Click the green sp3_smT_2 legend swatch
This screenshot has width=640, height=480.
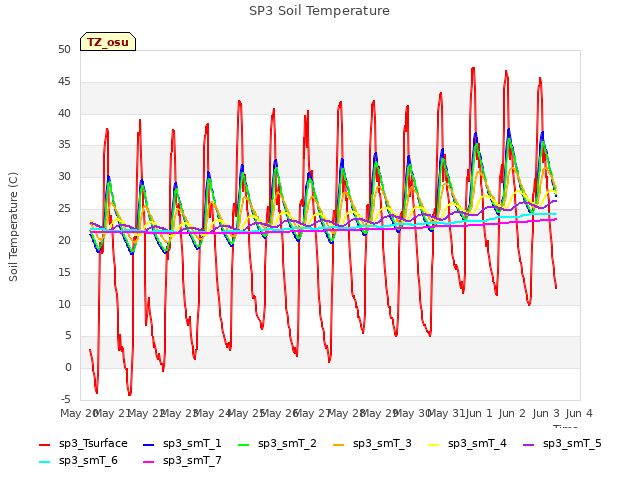click(243, 444)
